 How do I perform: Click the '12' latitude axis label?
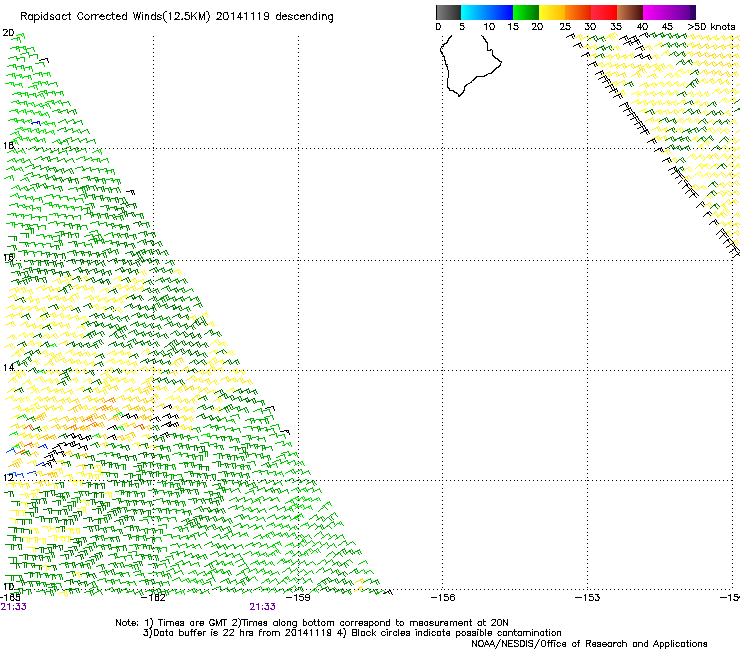coord(8,478)
